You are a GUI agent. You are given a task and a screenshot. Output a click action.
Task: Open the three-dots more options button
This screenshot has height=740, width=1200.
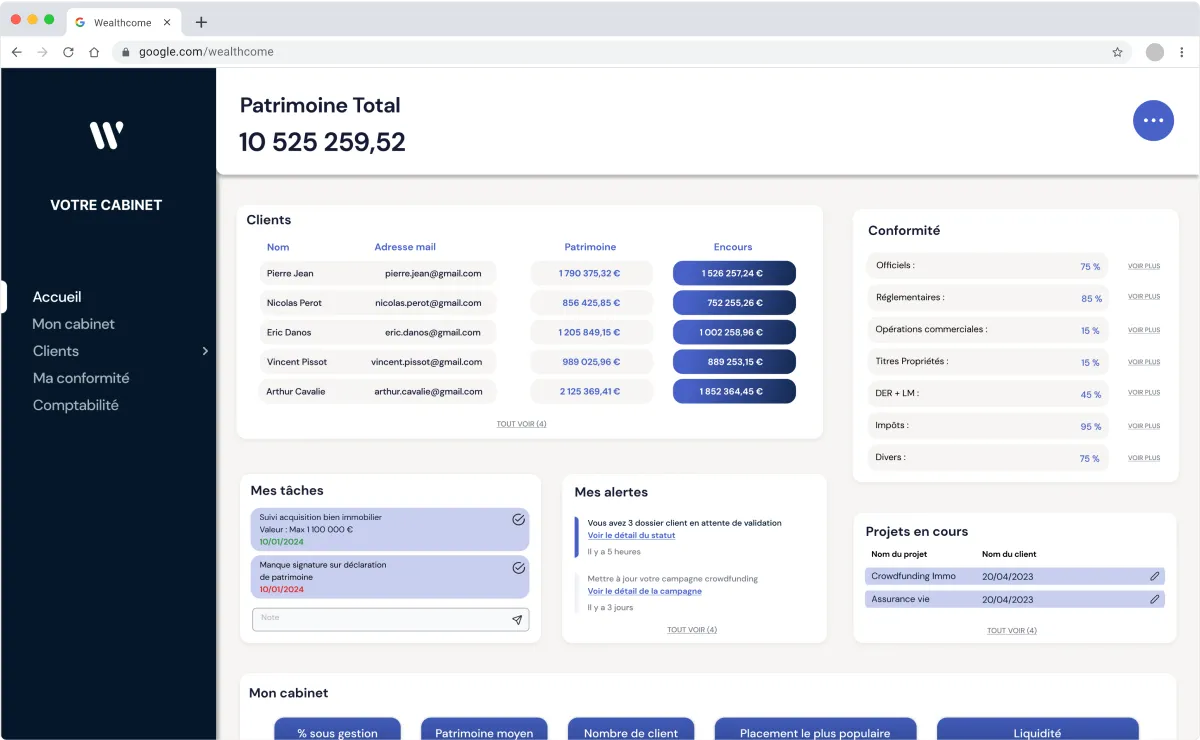1153,120
